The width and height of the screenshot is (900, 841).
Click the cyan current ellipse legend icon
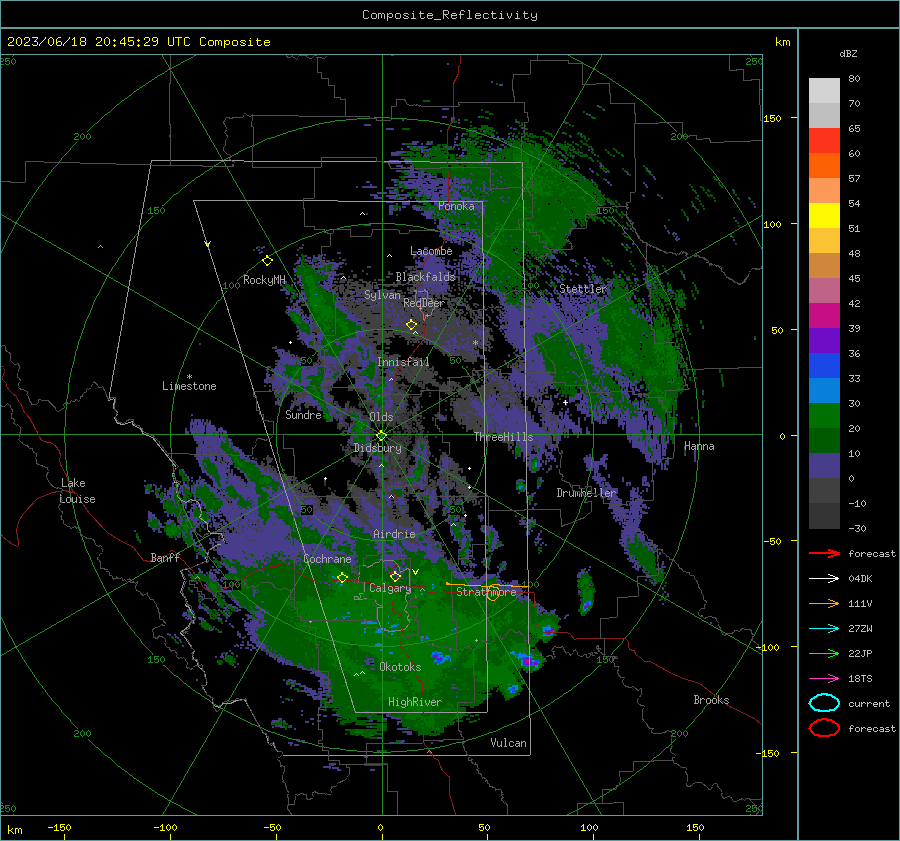pos(824,703)
